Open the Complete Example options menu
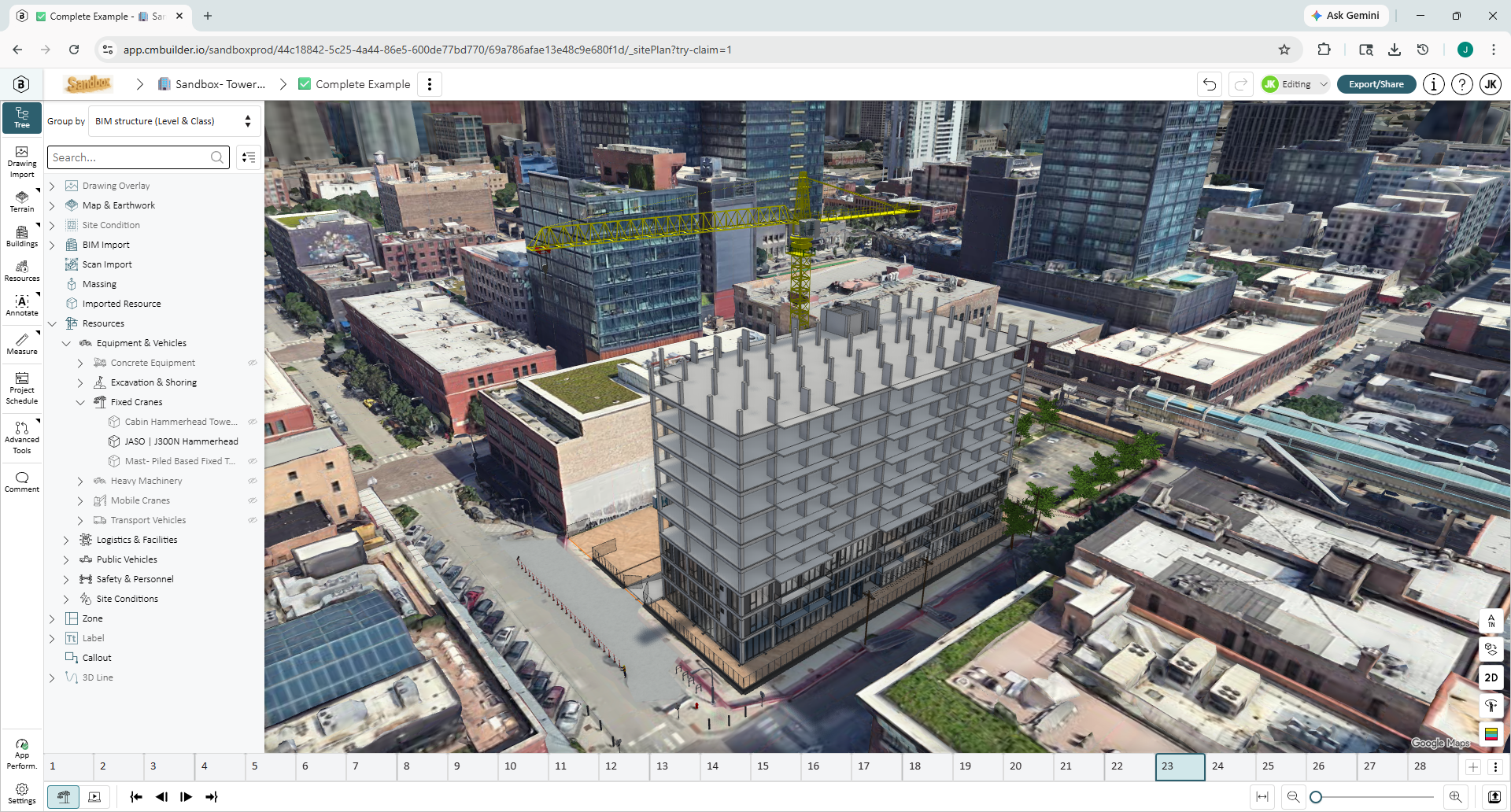 click(x=430, y=84)
